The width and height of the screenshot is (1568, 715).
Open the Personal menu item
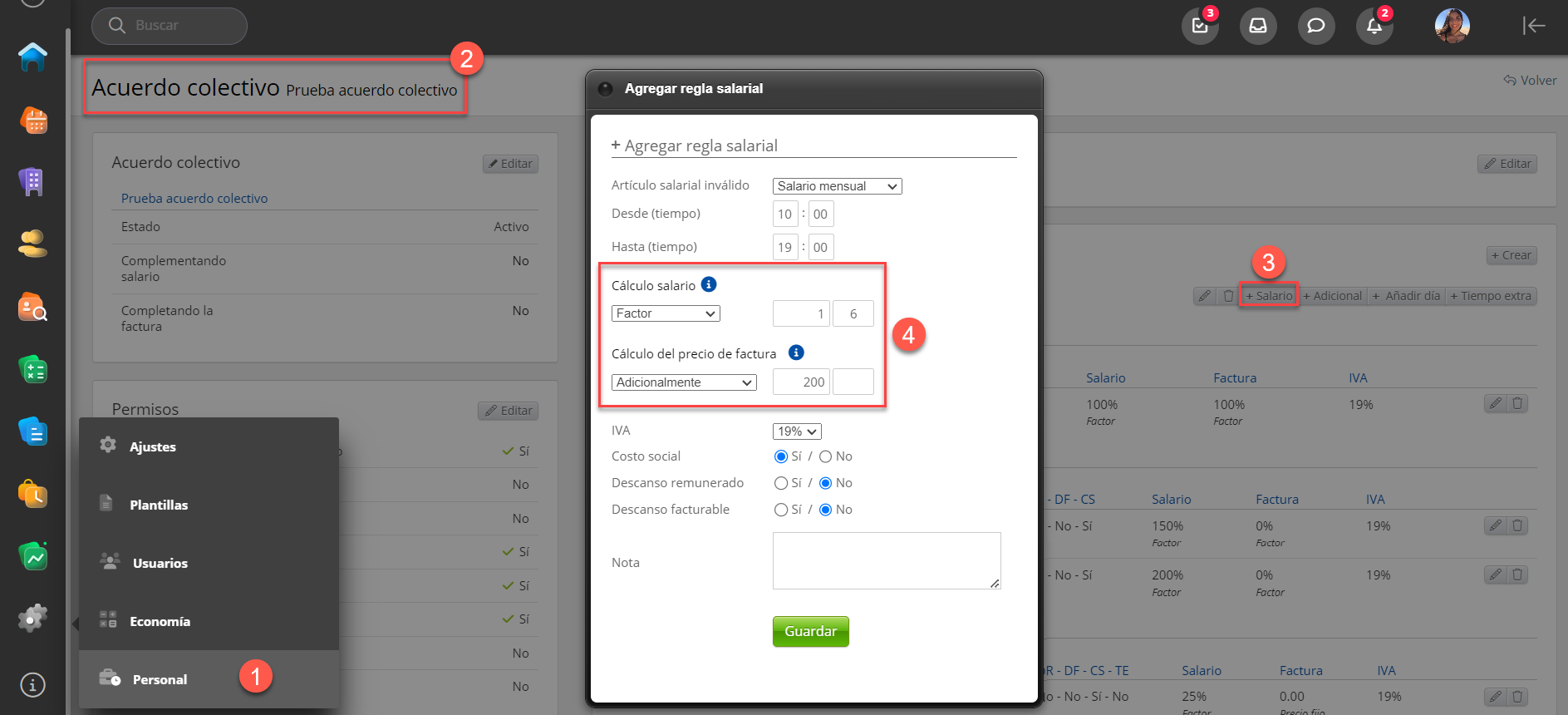point(160,679)
